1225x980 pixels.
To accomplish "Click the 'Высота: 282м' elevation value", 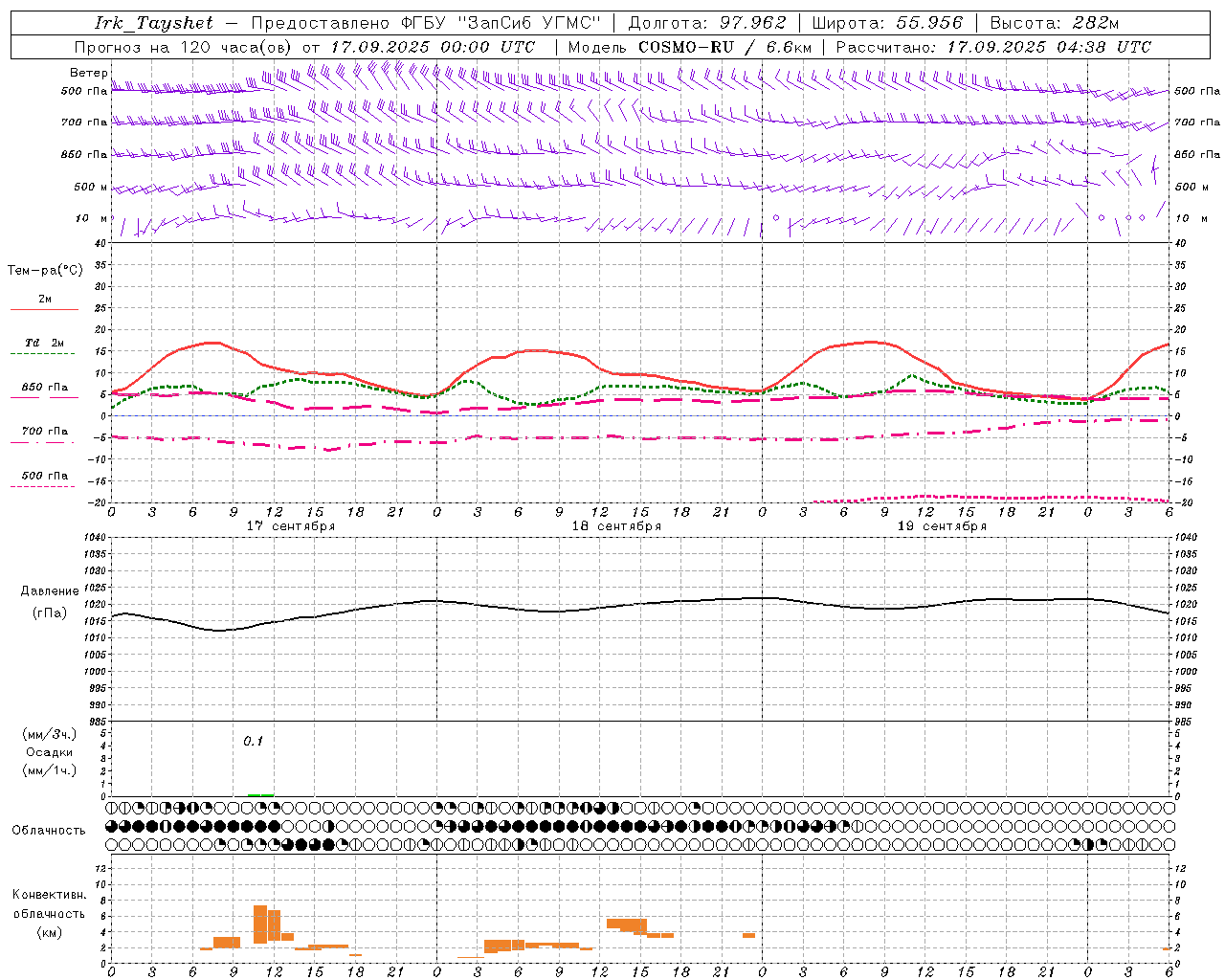I will point(1055,23).
